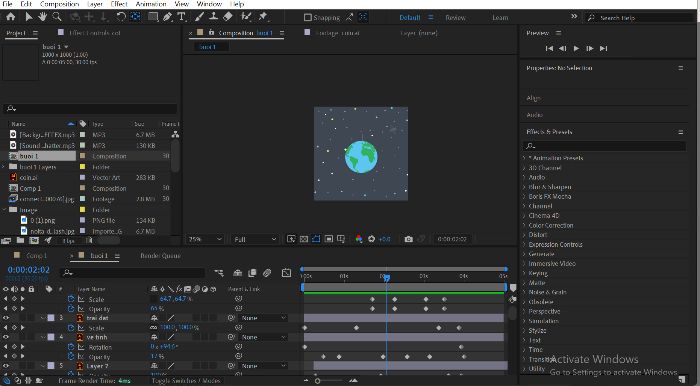This screenshot has height=386, width=700.
Task: Collapse the 've tinh' layer properties
Action: pyautogui.click(x=43, y=337)
